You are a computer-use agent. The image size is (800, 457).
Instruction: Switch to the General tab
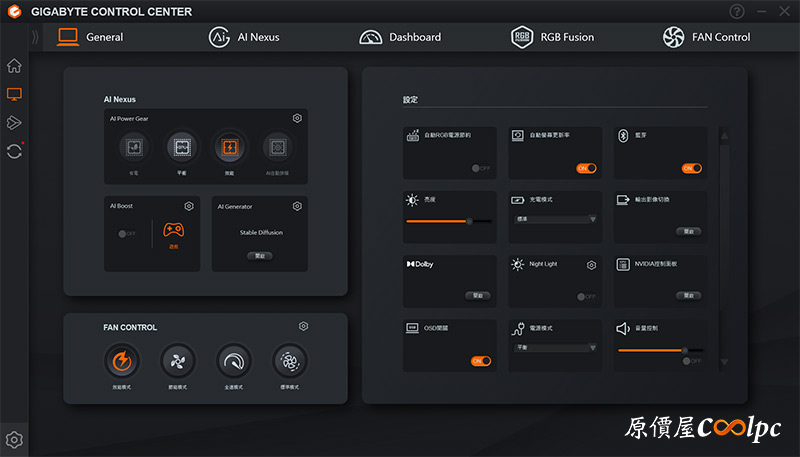(90, 37)
